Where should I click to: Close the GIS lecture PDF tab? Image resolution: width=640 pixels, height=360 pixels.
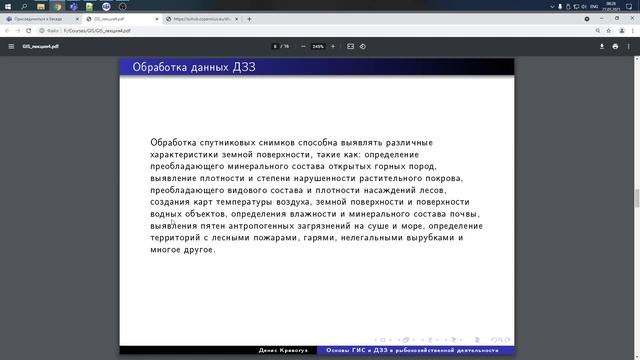tap(157, 19)
